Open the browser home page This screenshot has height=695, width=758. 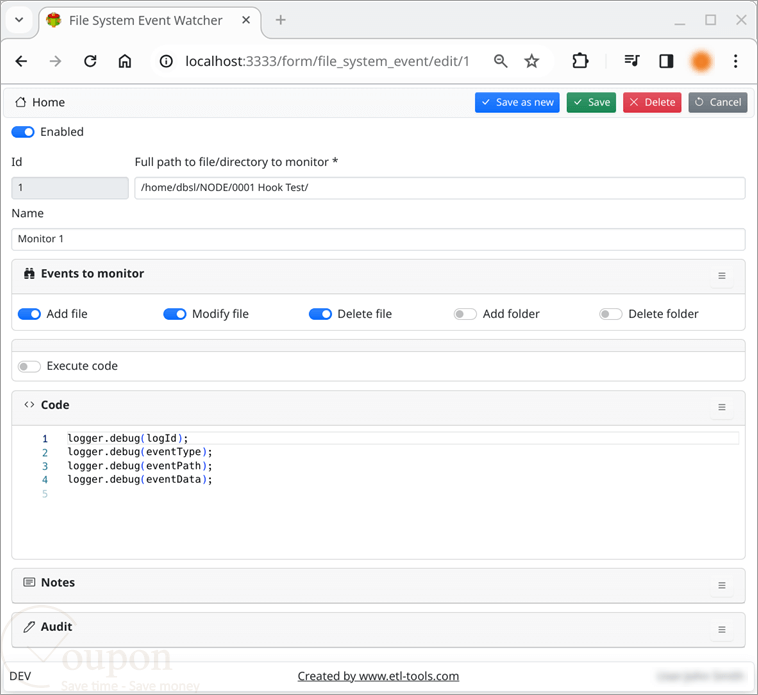click(125, 61)
